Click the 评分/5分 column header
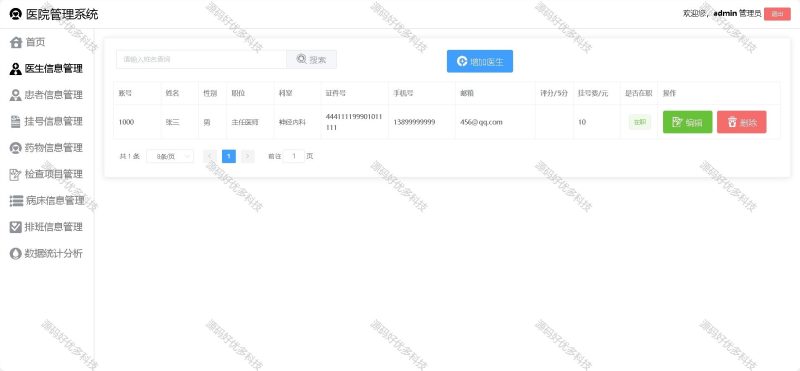Screen dimensions: 800x371 pyautogui.click(x=554, y=93)
